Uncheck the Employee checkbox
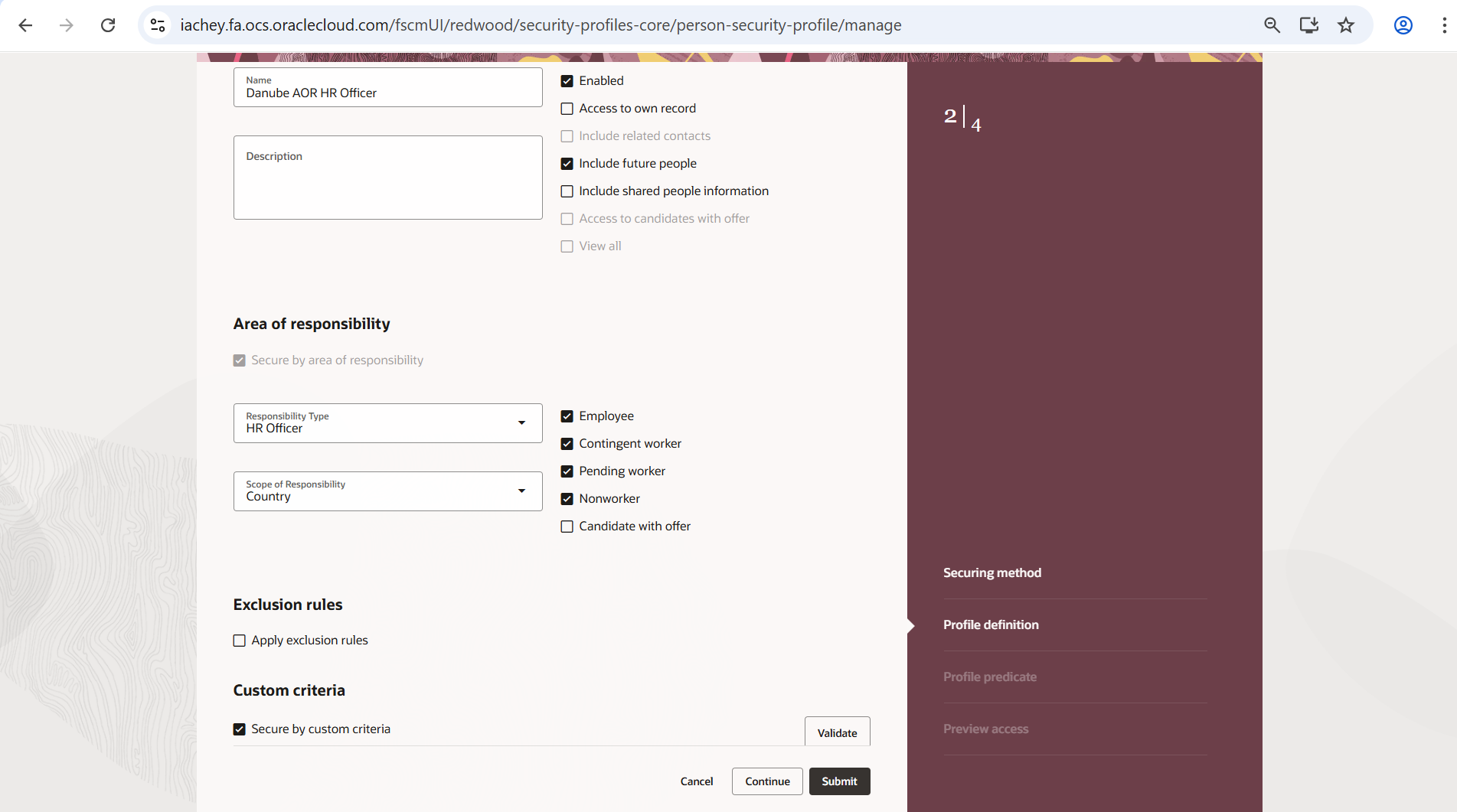This screenshot has height=812, width=1457. tap(567, 416)
